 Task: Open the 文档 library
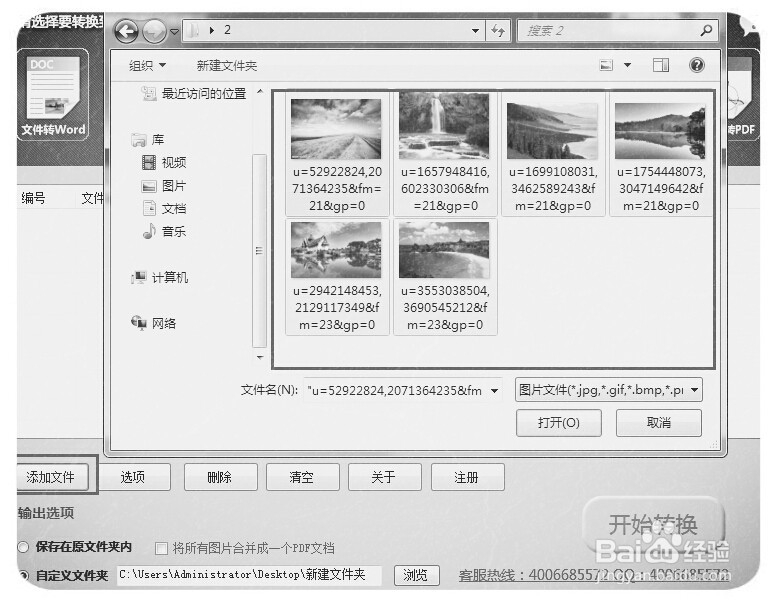[164, 208]
